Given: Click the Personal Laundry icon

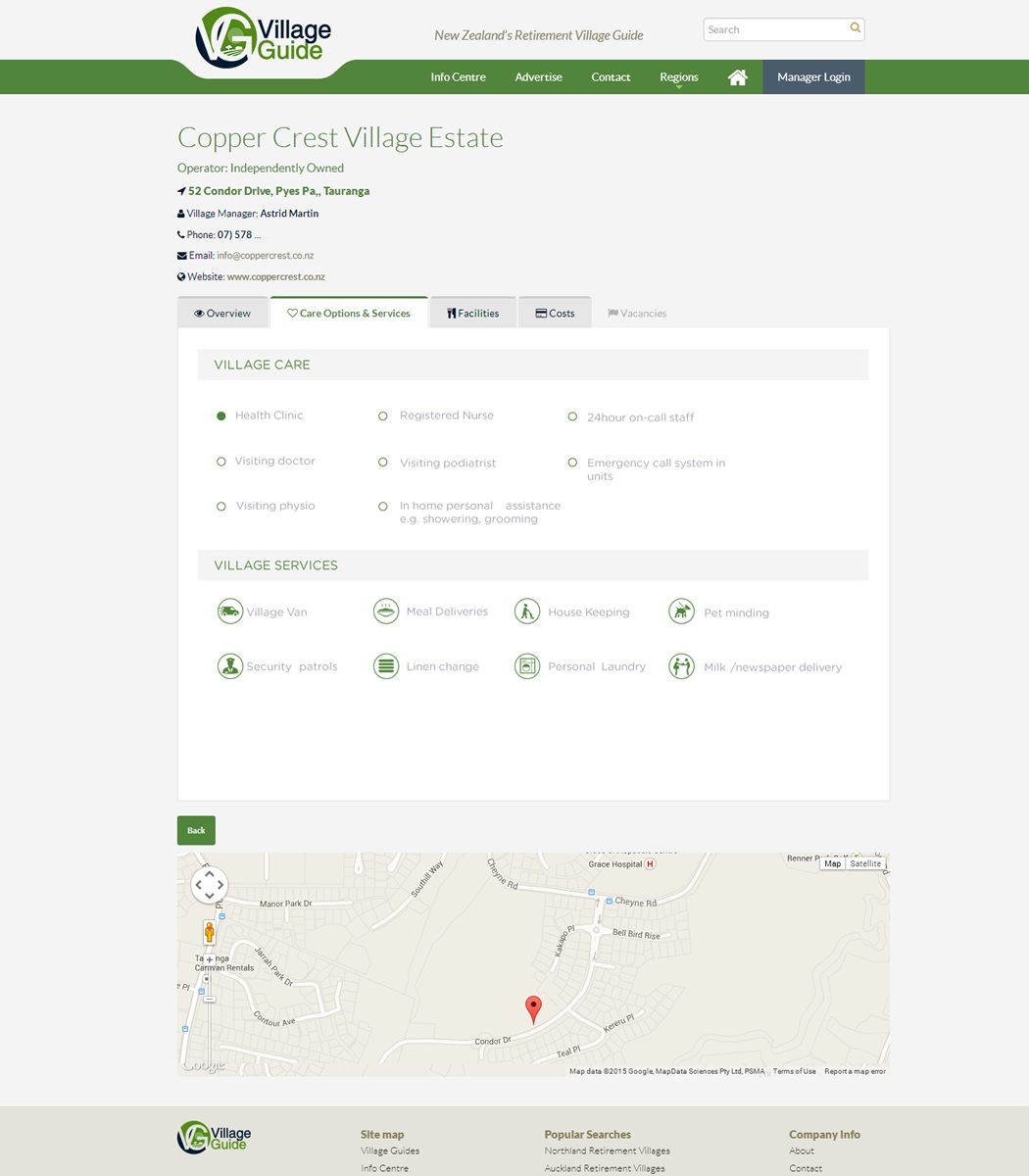Looking at the screenshot, I should (527, 665).
